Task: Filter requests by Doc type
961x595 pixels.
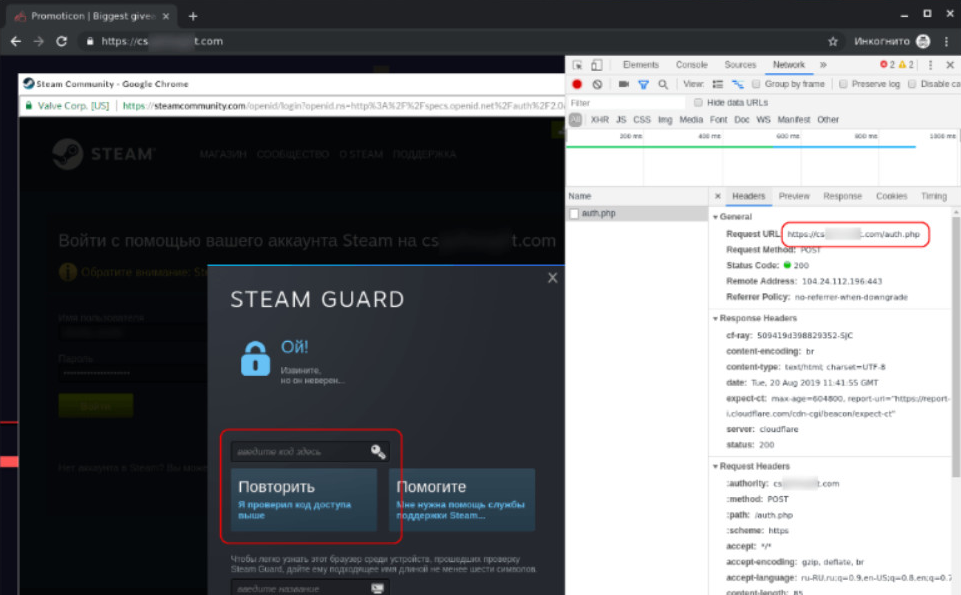Action: (x=742, y=119)
